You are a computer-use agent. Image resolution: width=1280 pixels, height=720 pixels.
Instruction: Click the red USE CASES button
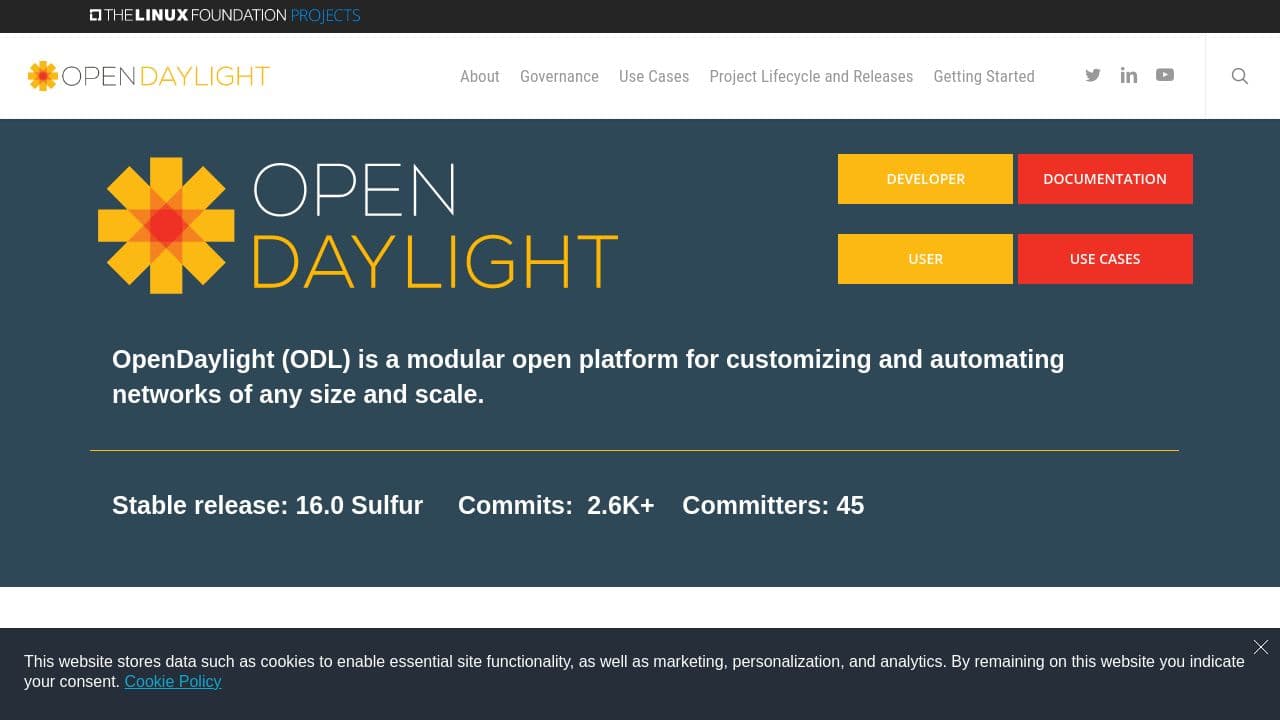1105,259
